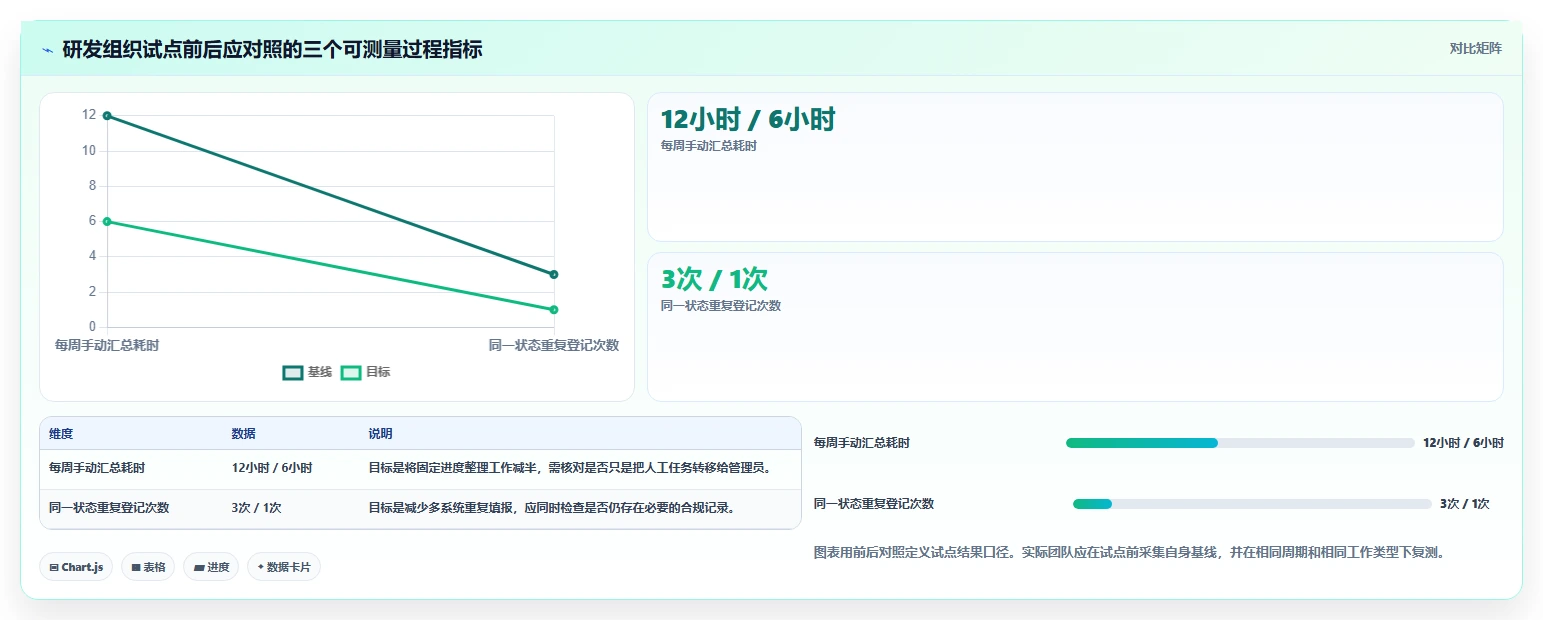Click the 目标 data point at value 1
The image size is (1543, 620).
click(554, 310)
